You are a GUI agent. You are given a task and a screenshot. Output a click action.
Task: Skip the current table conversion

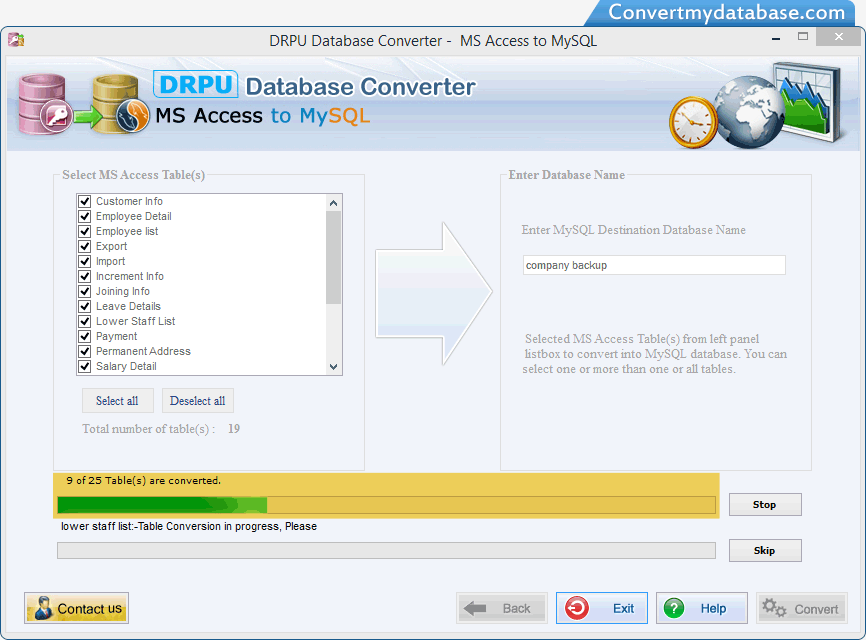click(x=765, y=551)
